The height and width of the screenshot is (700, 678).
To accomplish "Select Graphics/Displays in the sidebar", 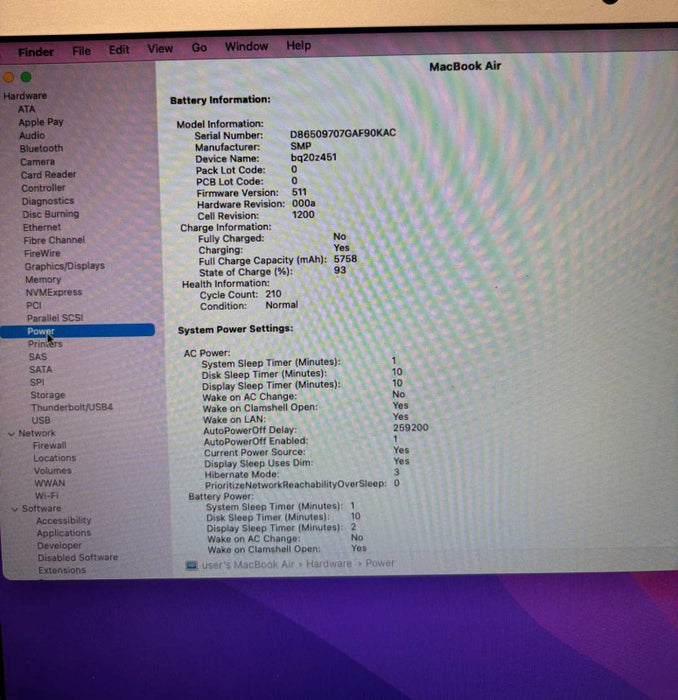I will (64, 266).
